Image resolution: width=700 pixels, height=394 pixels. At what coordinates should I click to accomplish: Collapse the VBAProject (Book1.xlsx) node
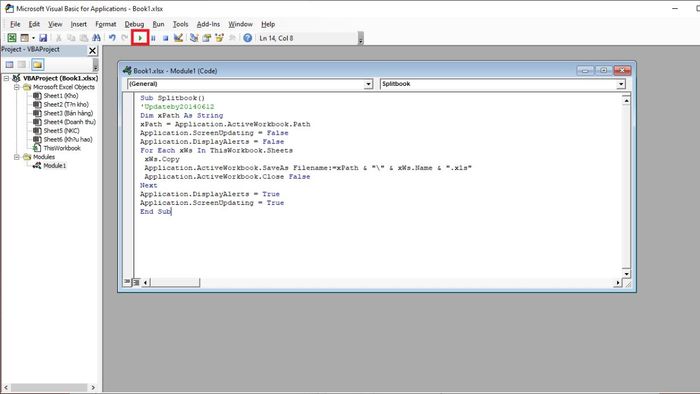[6, 78]
